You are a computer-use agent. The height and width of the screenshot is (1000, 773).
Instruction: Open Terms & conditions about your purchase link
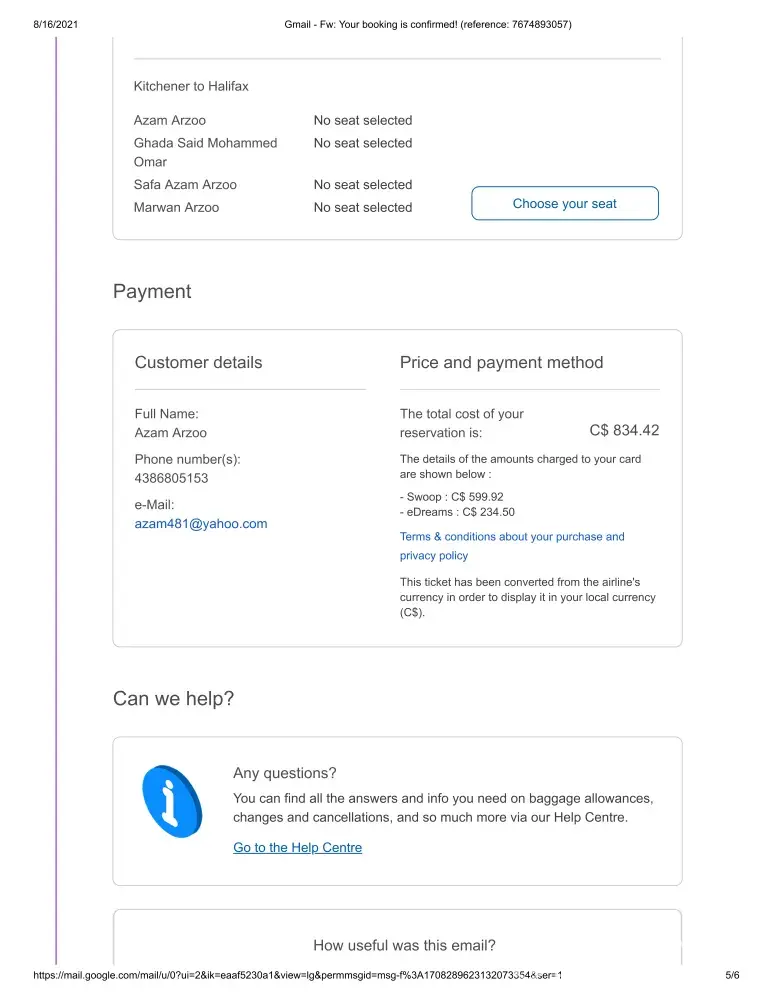[x=511, y=537]
